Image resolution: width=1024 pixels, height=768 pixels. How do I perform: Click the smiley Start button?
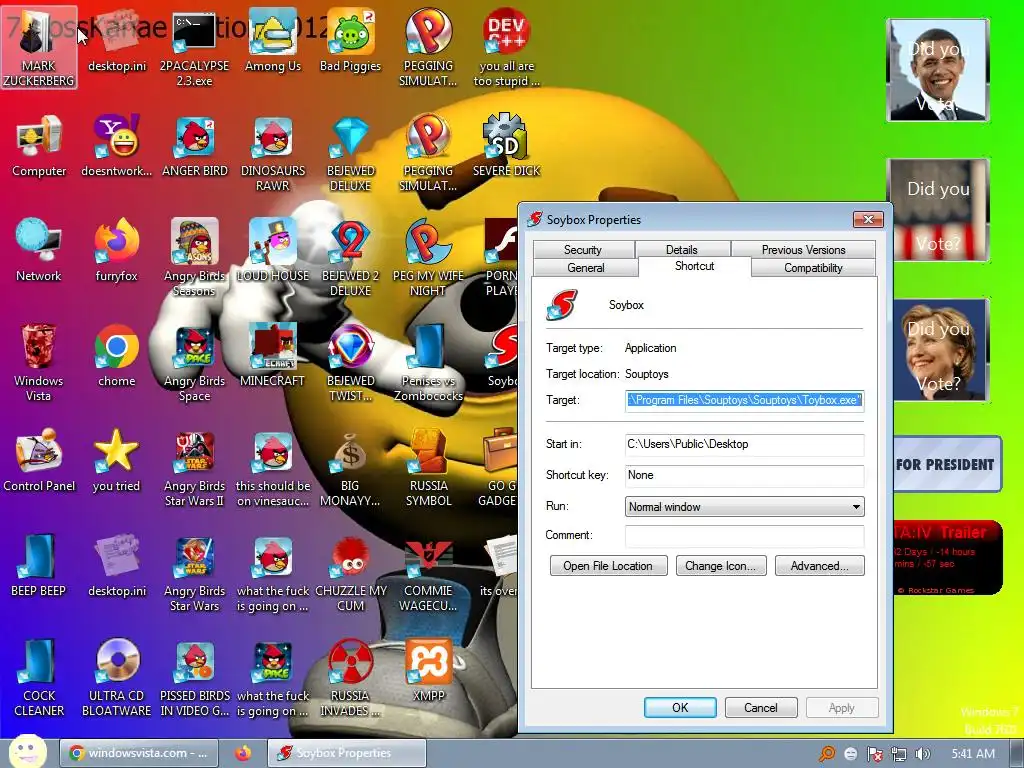point(27,752)
